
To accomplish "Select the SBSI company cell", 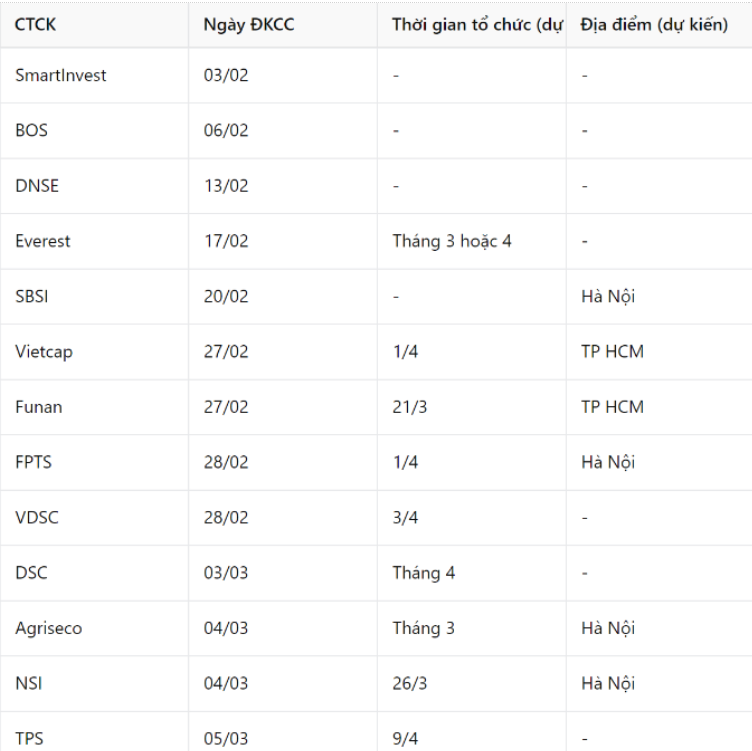I will pos(94,296).
